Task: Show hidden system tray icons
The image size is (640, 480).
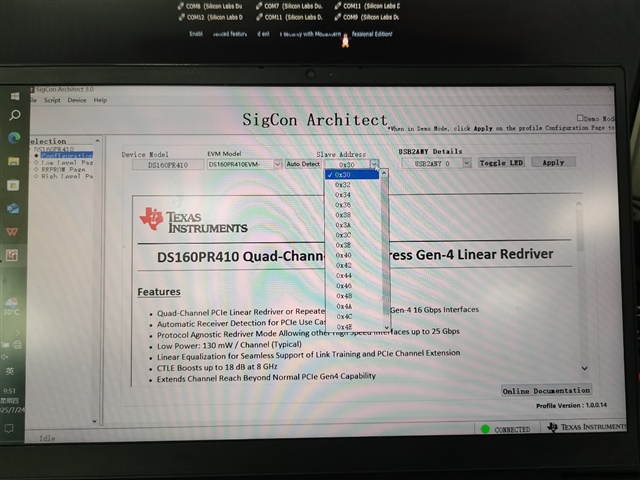Action: [17, 333]
